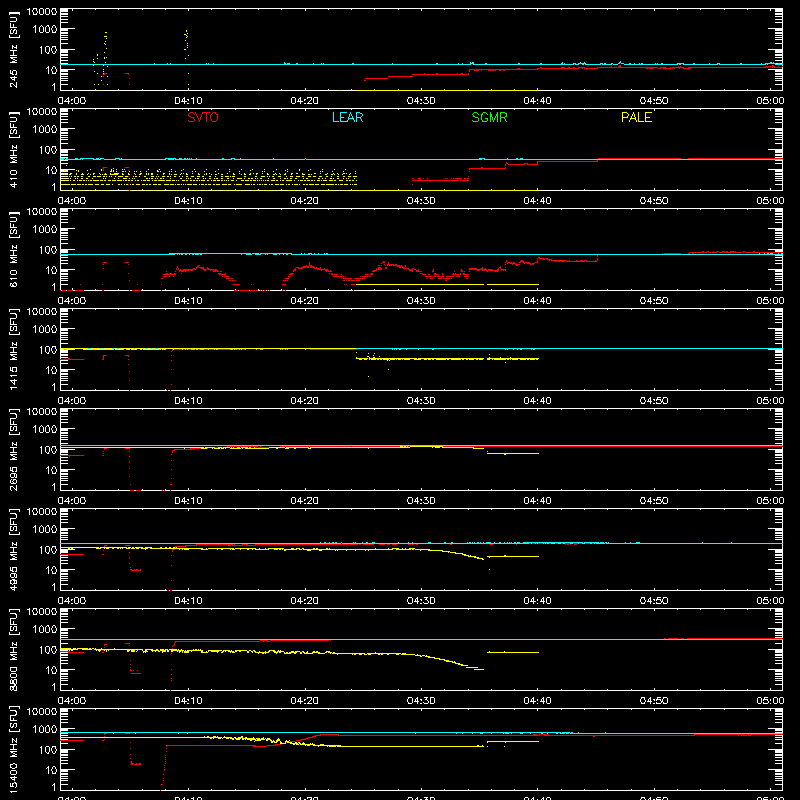Click 05:00 under the 245 MHz plot
This screenshot has height=800, width=800.
pyautogui.click(x=770, y=101)
